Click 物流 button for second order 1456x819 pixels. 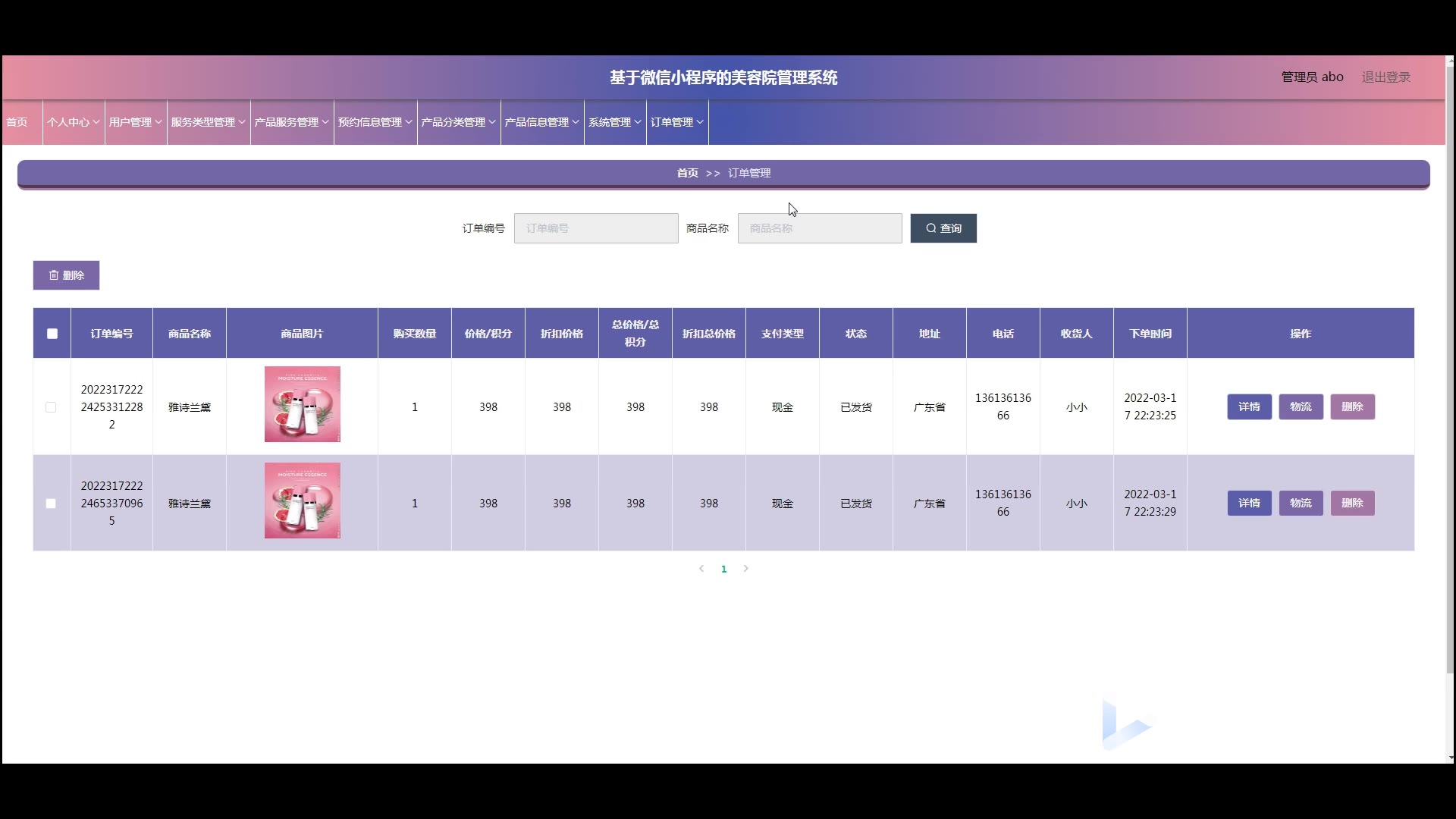(1301, 504)
